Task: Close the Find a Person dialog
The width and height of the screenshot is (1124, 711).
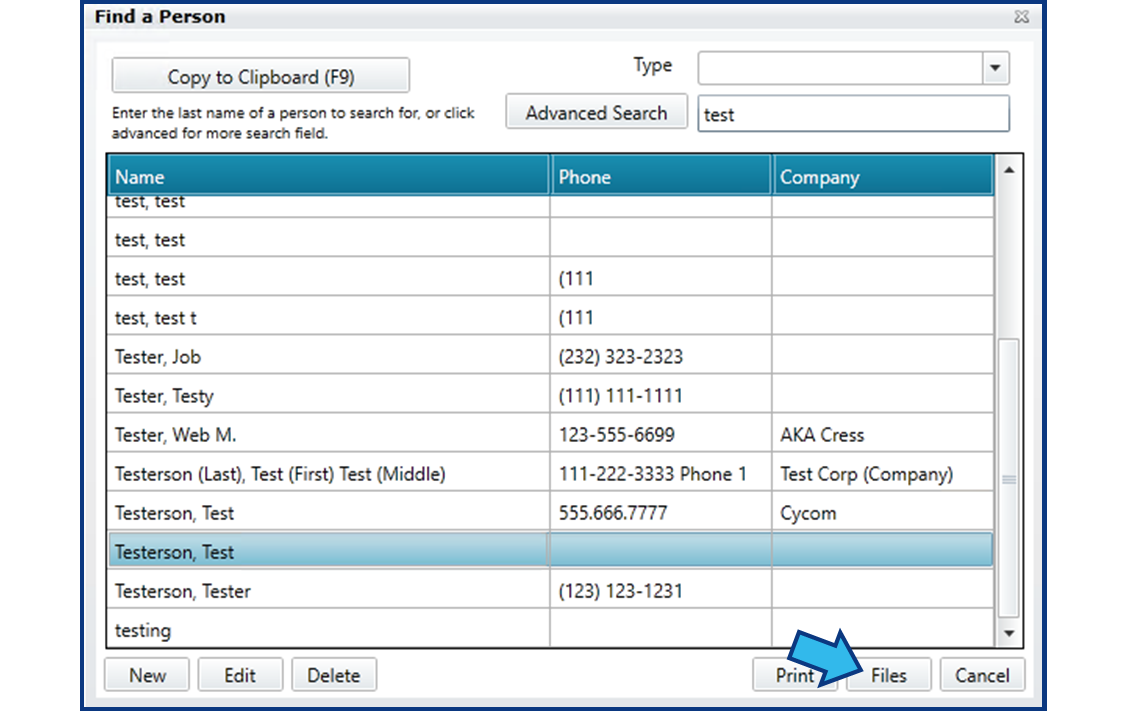Action: [1021, 16]
